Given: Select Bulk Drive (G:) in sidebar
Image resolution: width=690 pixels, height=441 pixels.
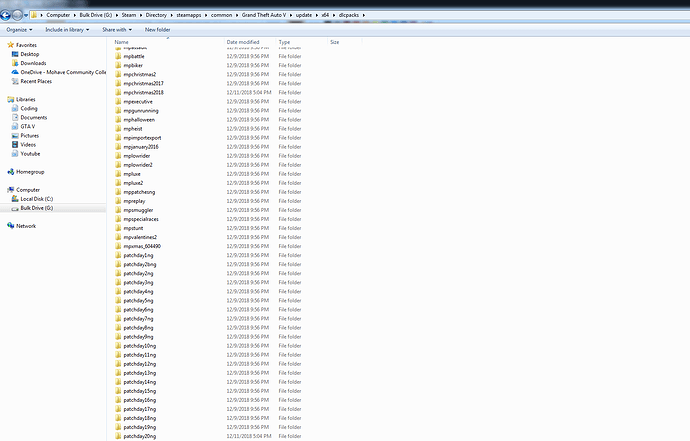Looking at the screenshot, I should click(37, 208).
